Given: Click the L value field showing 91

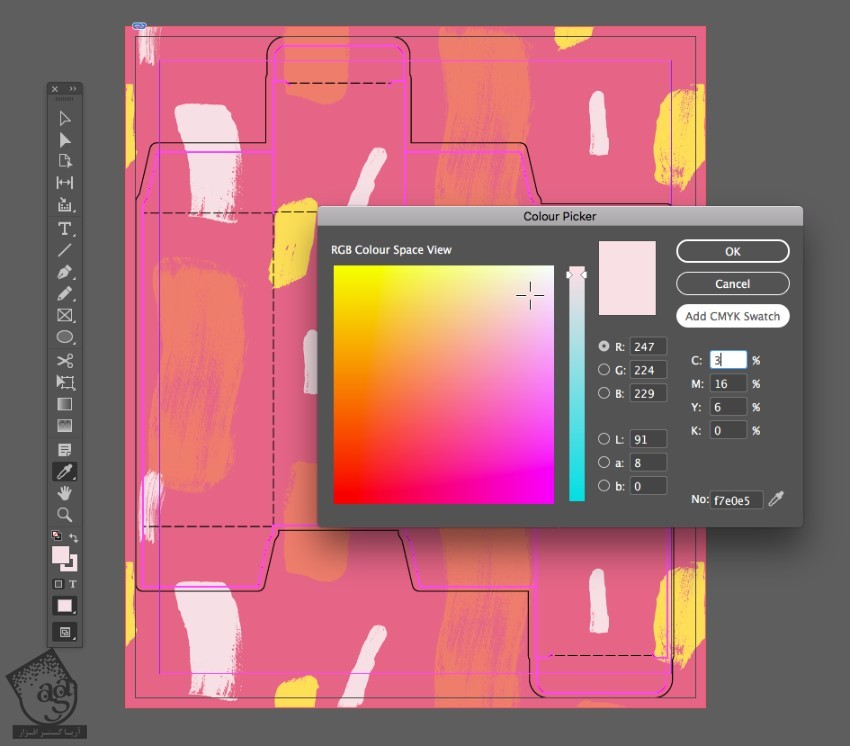Looking at the screenshot, I should [x=648, y=439].
